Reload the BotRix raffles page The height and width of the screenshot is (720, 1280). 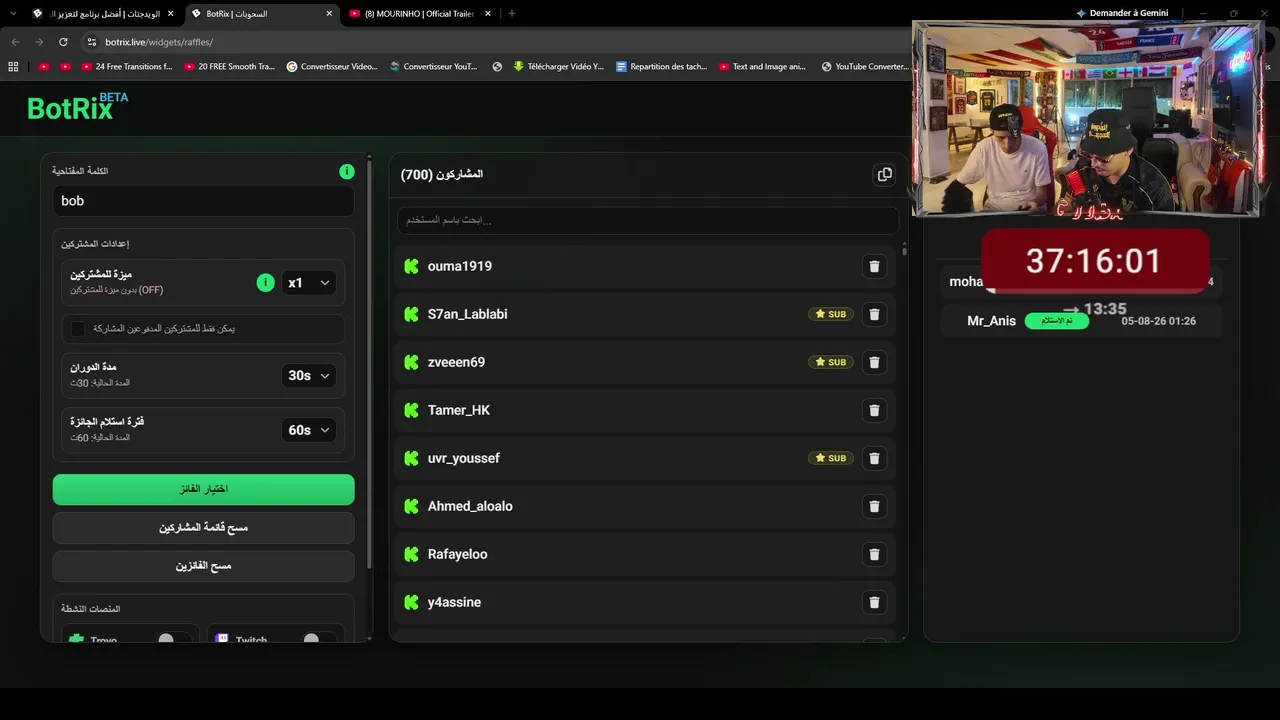[x=63, y=42]
